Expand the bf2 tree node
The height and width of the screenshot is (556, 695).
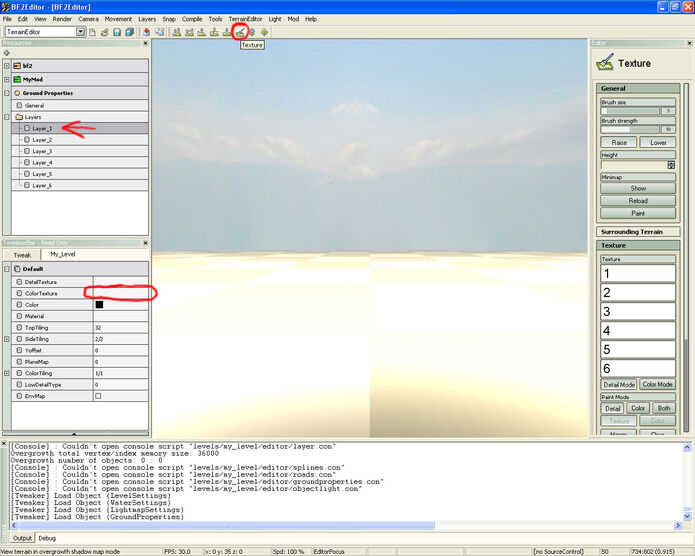[7, 66]
